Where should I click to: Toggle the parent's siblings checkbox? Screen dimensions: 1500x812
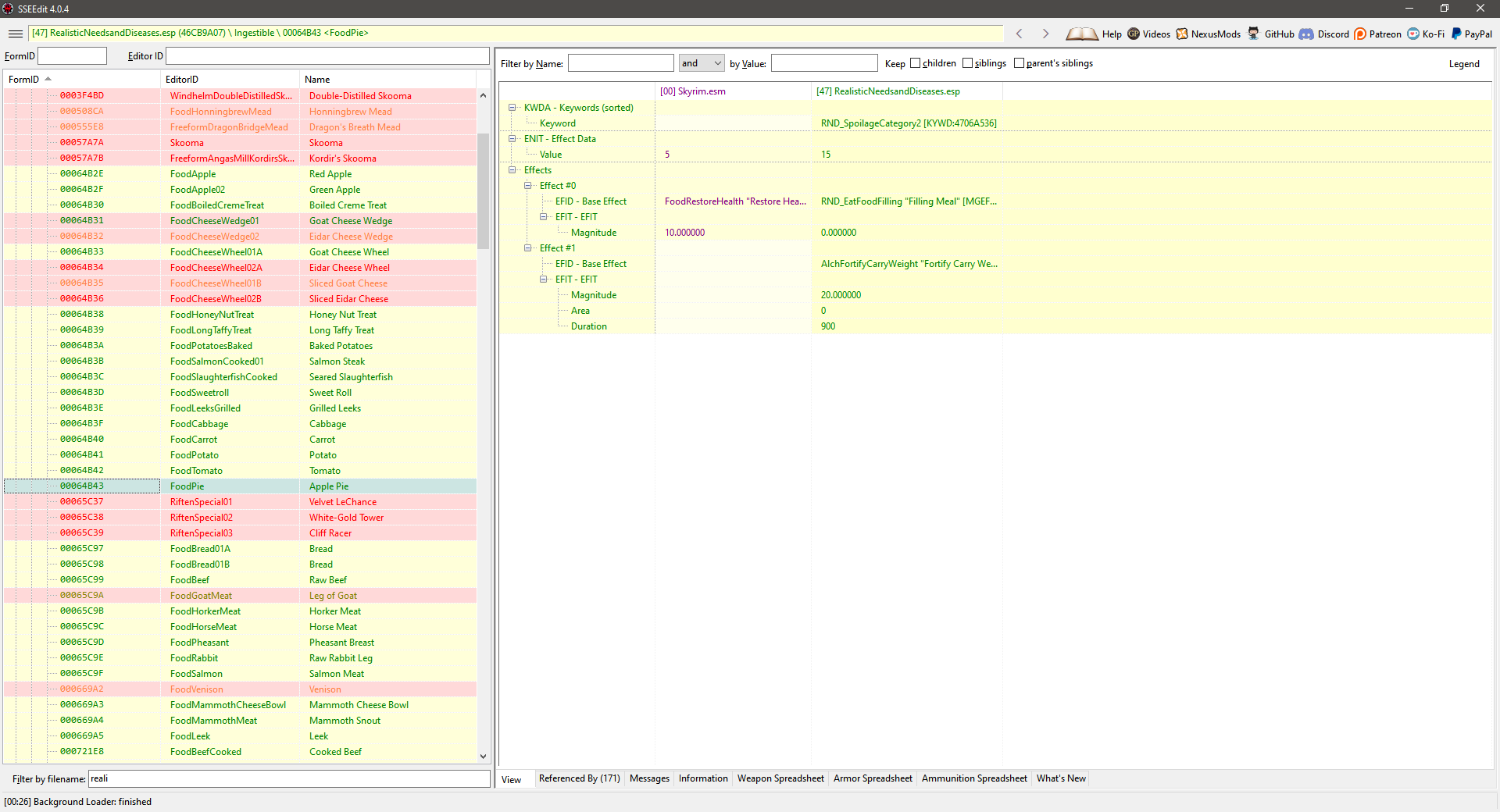click(x=1019, y=63)
